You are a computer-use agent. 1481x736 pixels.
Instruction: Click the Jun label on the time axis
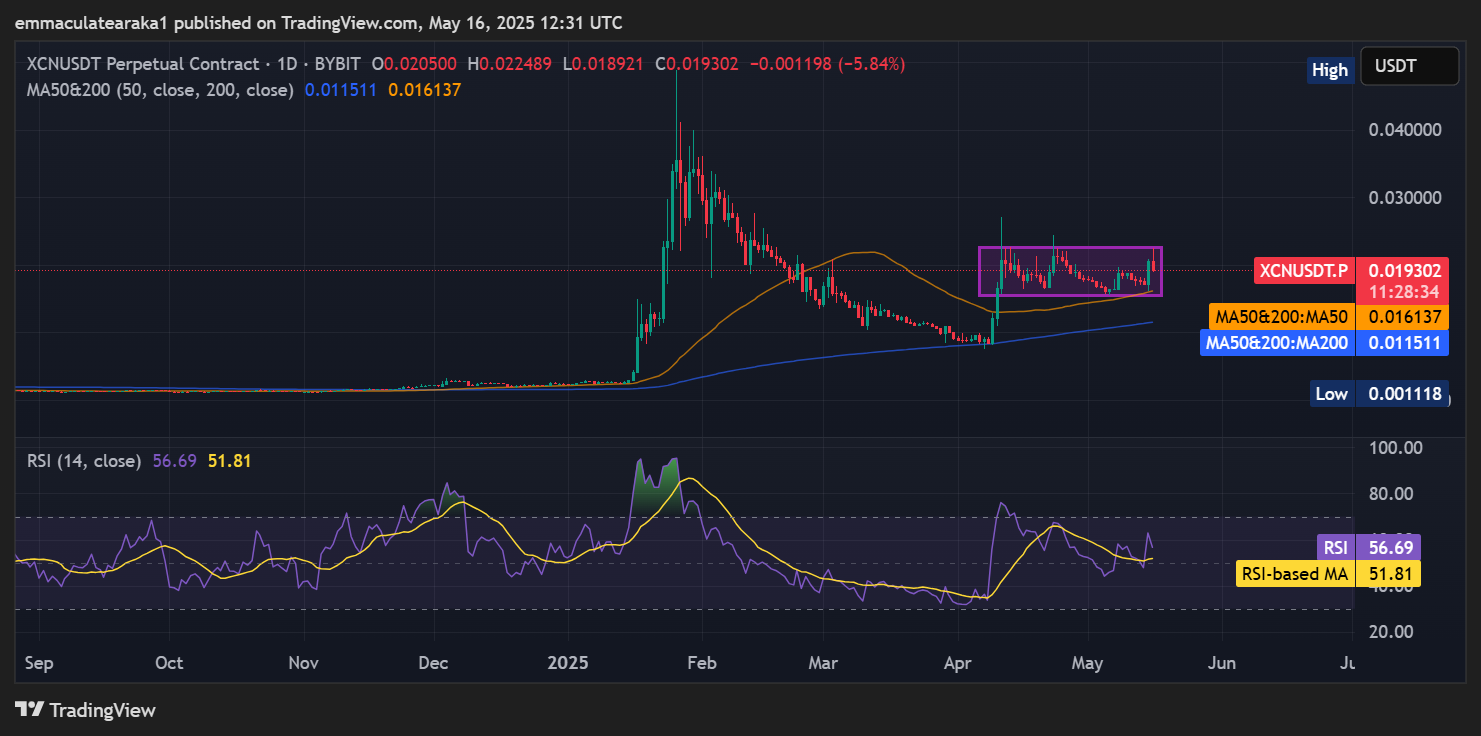pyautogui.click(x=1222, y=663)
